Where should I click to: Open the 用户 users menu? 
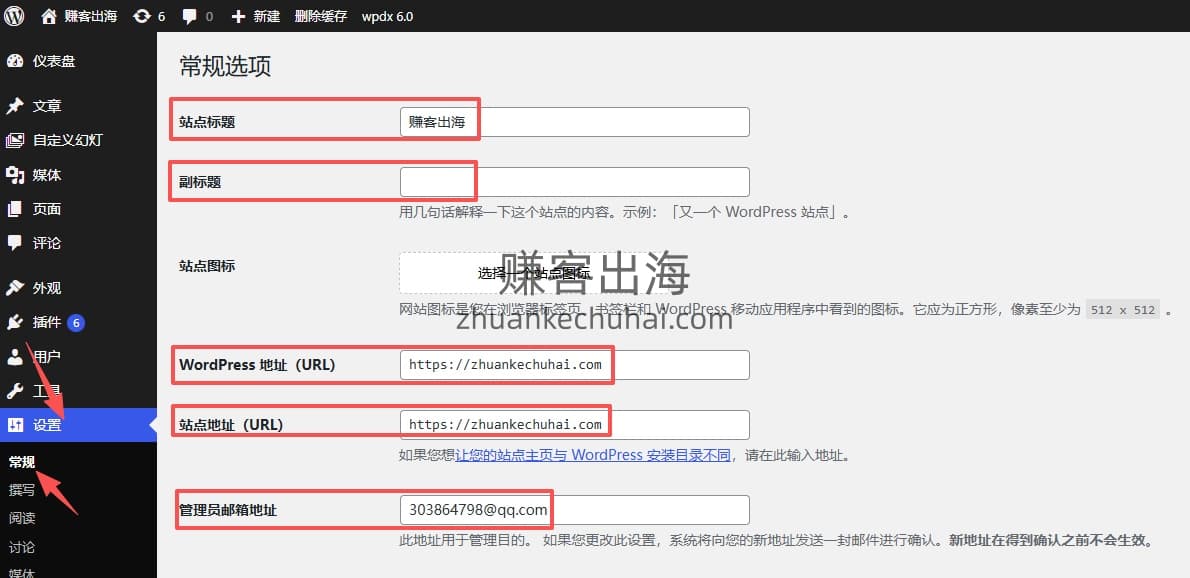pyautogui.click(x=46, y=357)
